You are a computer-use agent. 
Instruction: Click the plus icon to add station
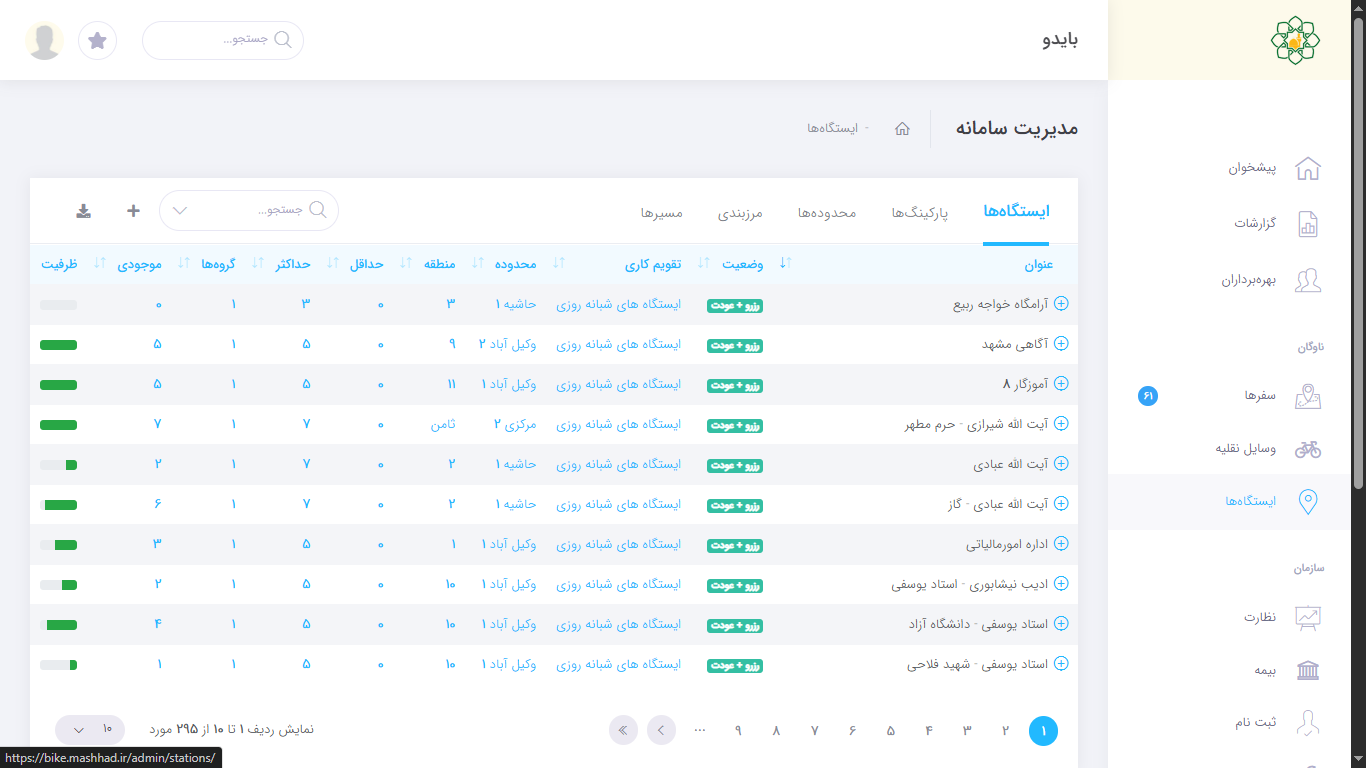click(133, 211)
